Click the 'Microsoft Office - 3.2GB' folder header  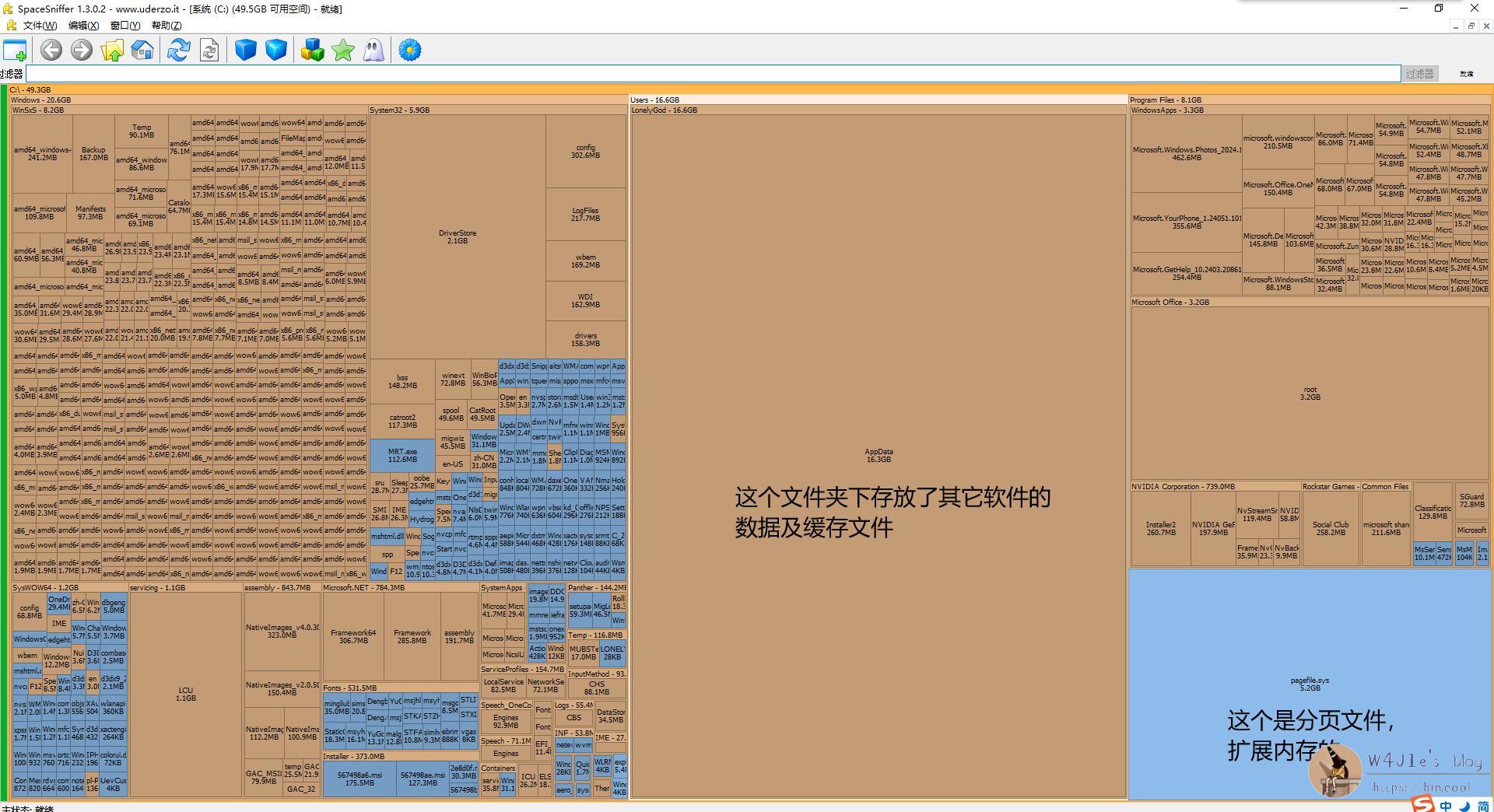click(1310, 303)
